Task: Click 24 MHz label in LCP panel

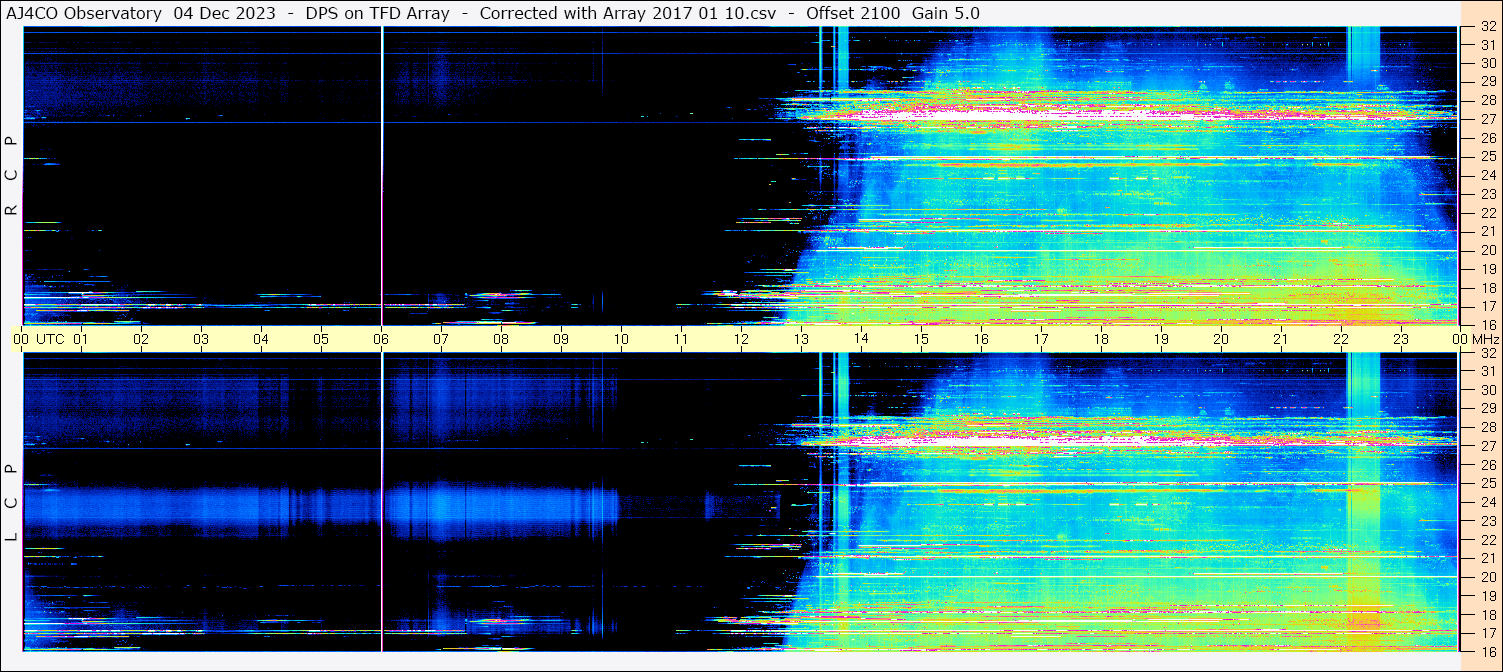Action: coord(1487,502)
